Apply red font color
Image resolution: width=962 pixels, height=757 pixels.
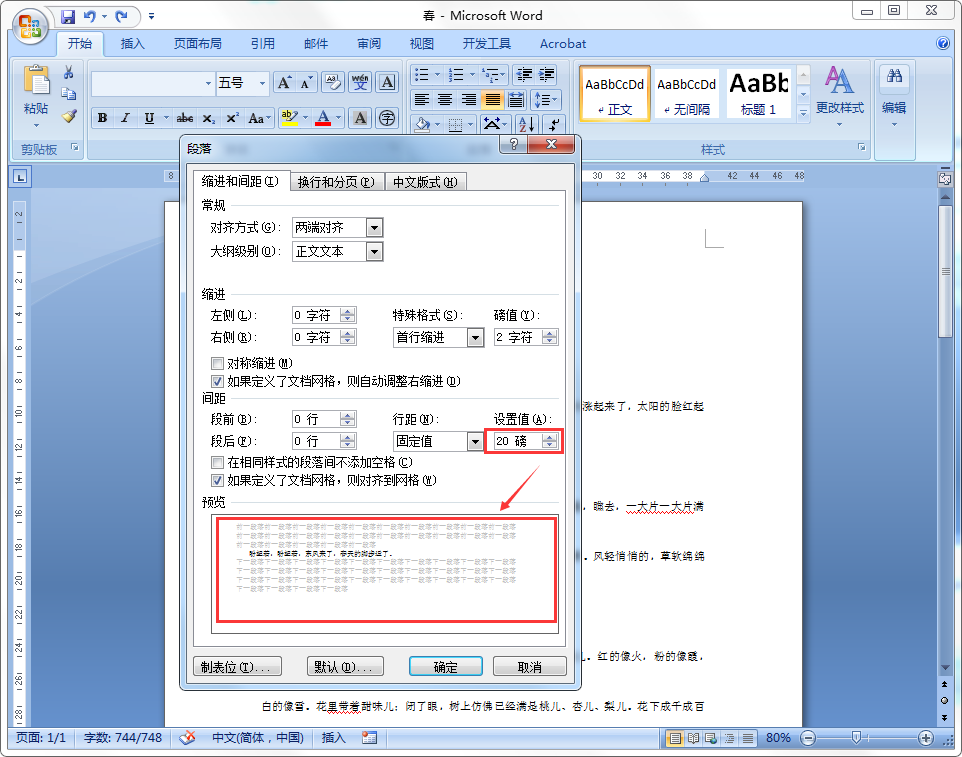point(323,118)
